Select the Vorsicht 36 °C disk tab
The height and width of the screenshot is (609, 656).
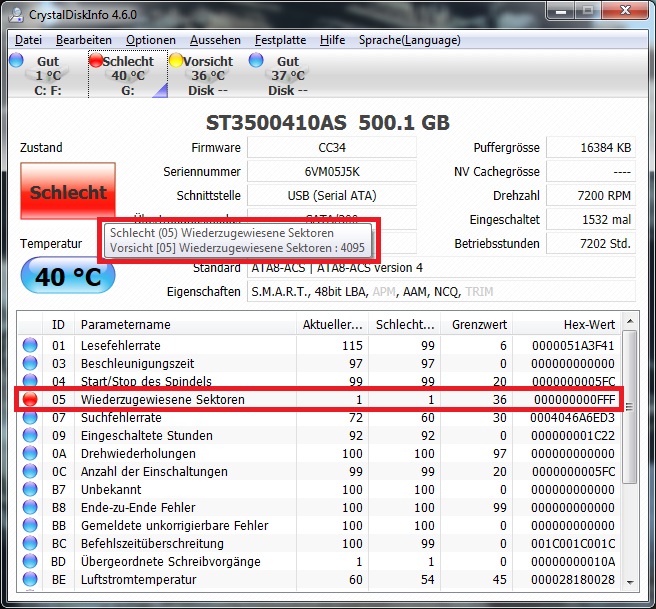[207, 75]
